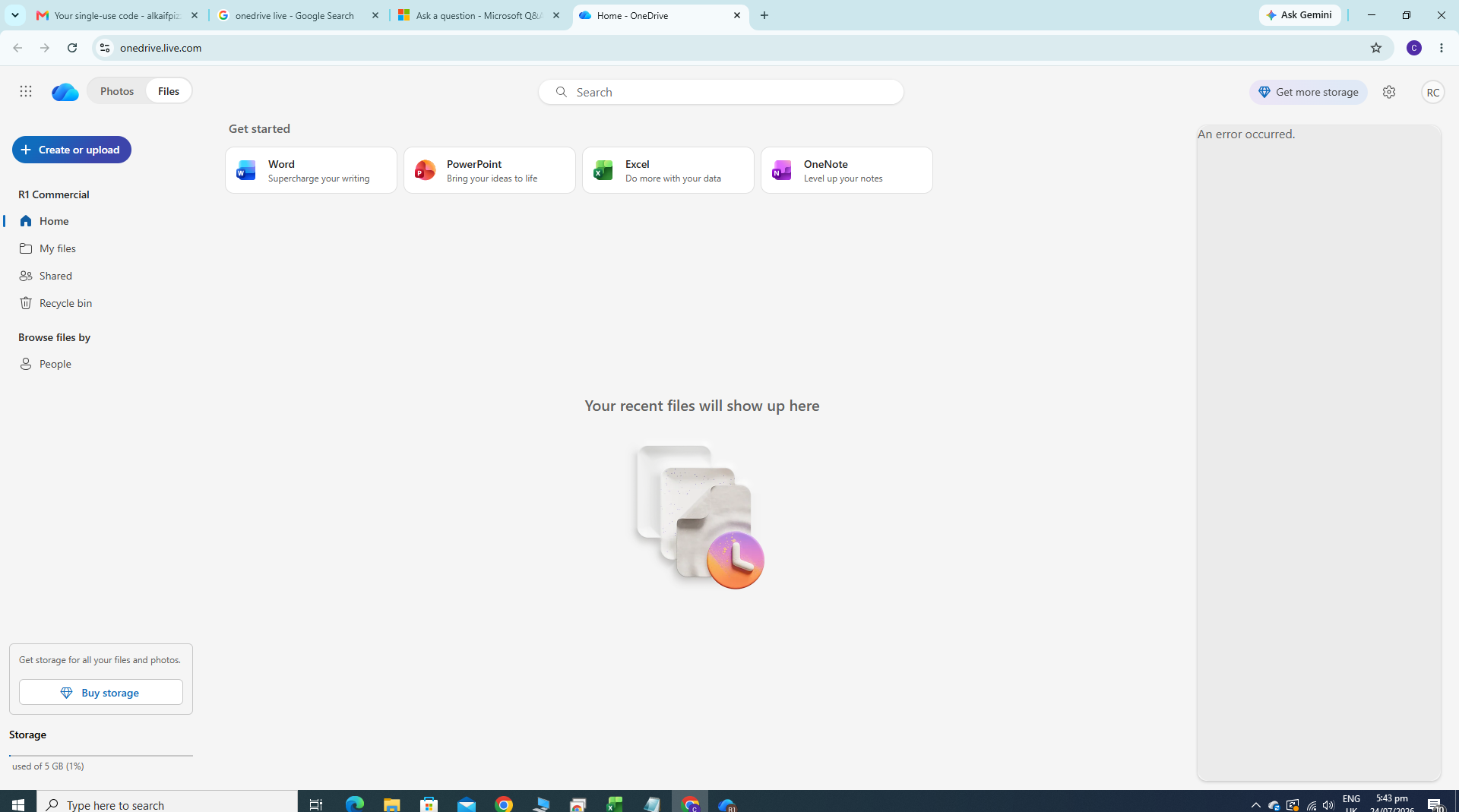The width and height of the screenshot is (1459, 812).
Task: Click the search magnifier icon
Action: click(561, 92)
